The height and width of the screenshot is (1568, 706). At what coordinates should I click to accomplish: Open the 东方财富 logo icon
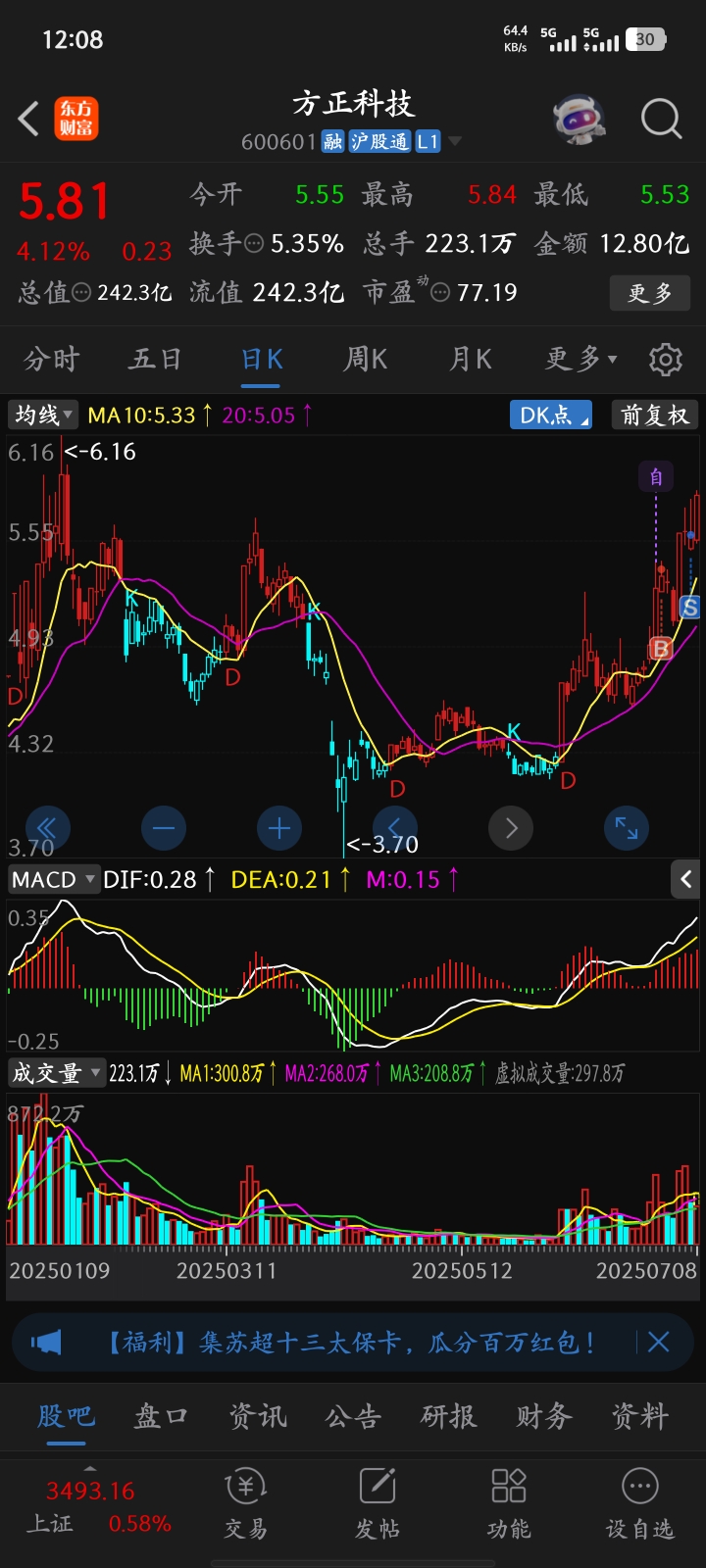[x=76, y=120]
